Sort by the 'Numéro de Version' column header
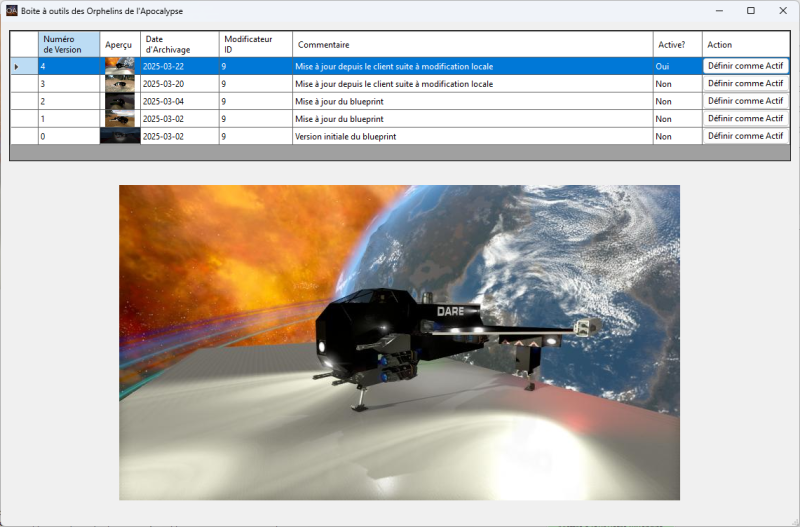The width and height of the screenshot is (800, 527). [x=69, y=44]
